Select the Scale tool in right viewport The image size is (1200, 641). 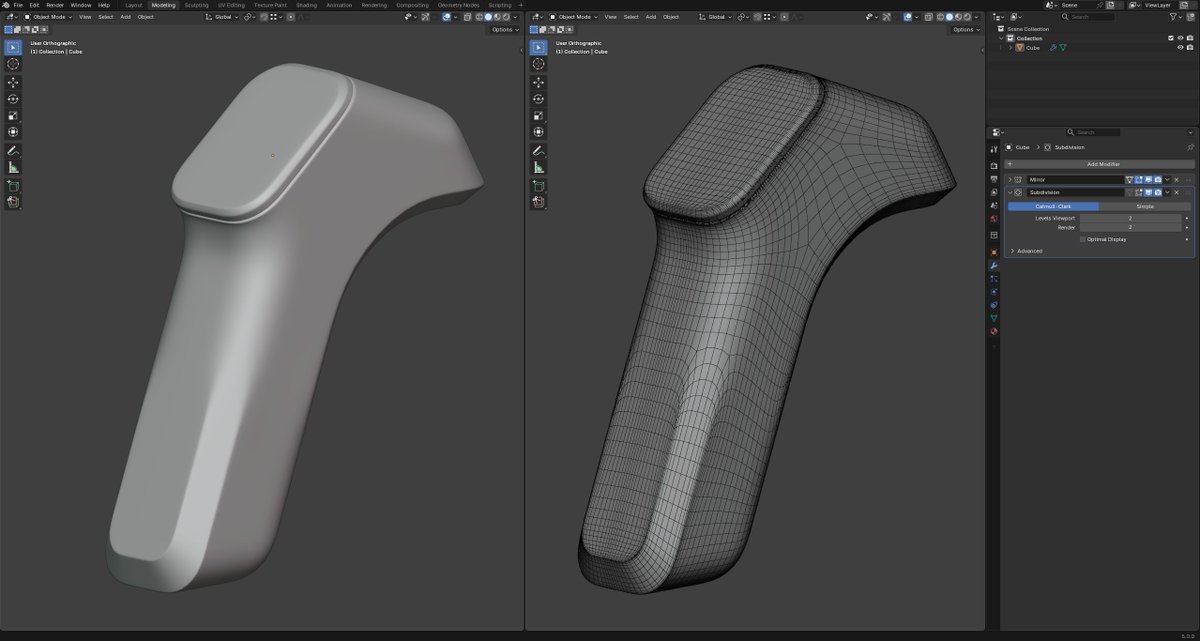[539, 115]
